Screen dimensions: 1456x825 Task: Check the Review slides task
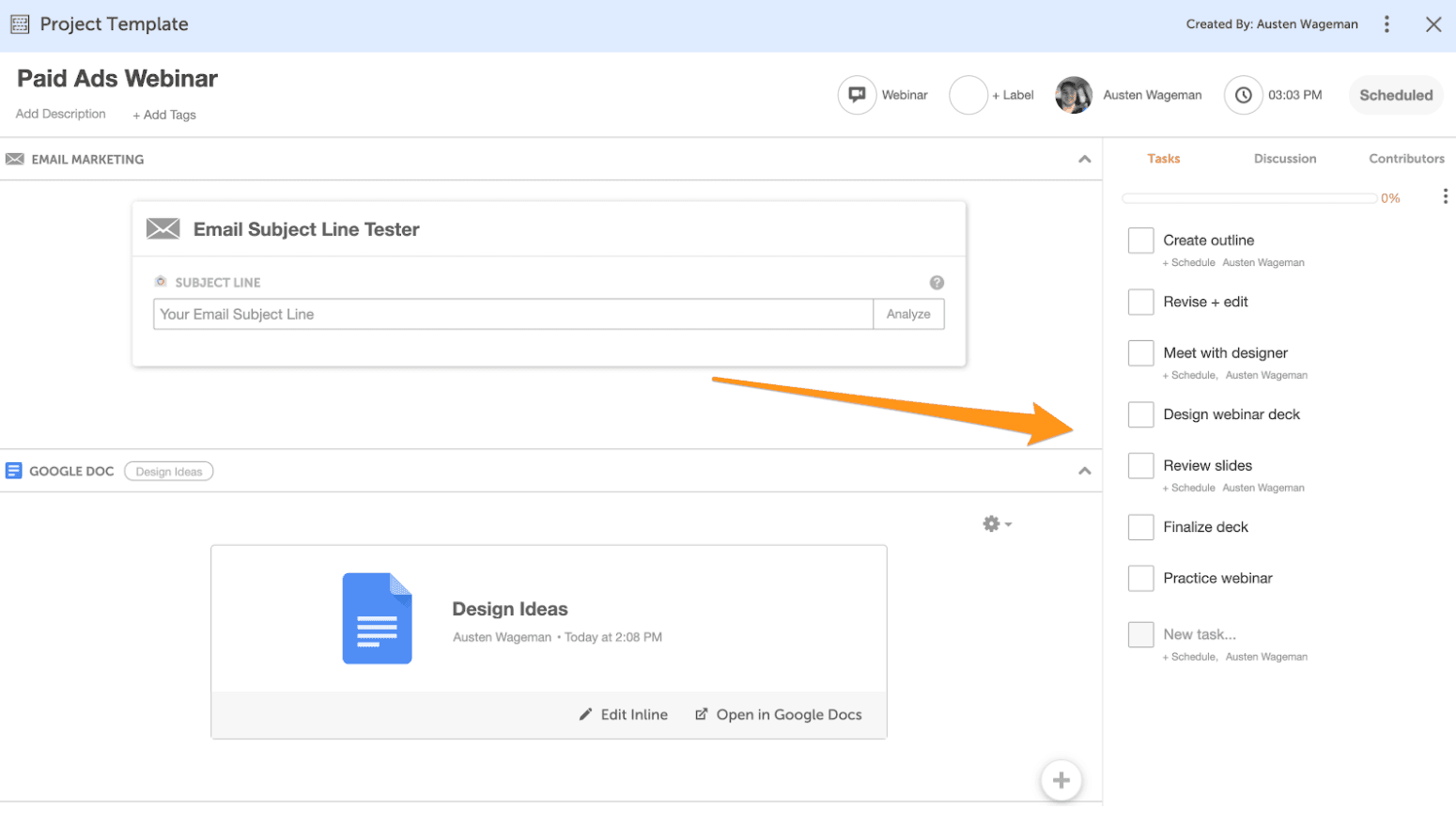pos(1140,466)
